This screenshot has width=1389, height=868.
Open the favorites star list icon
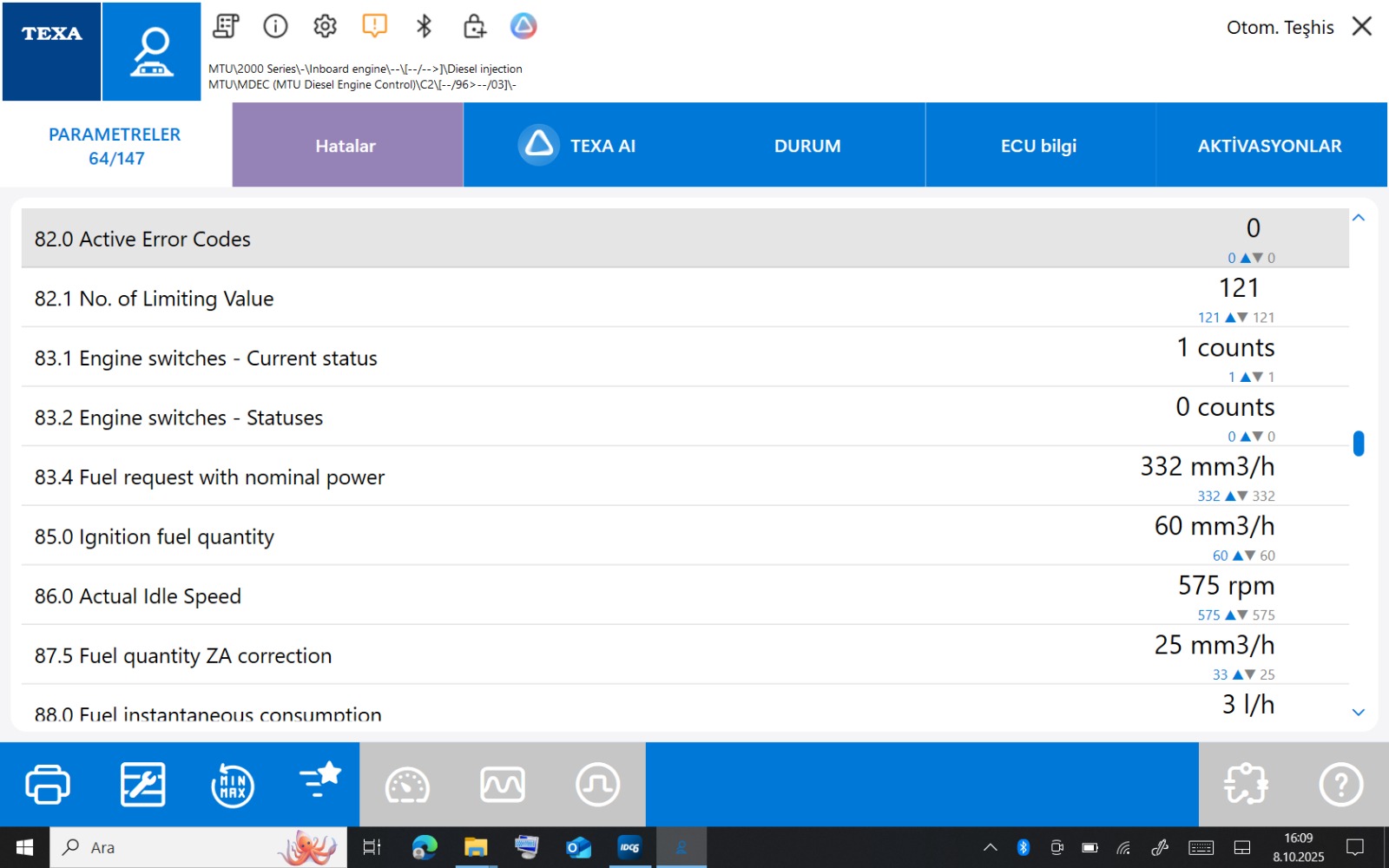pos(319,781)
